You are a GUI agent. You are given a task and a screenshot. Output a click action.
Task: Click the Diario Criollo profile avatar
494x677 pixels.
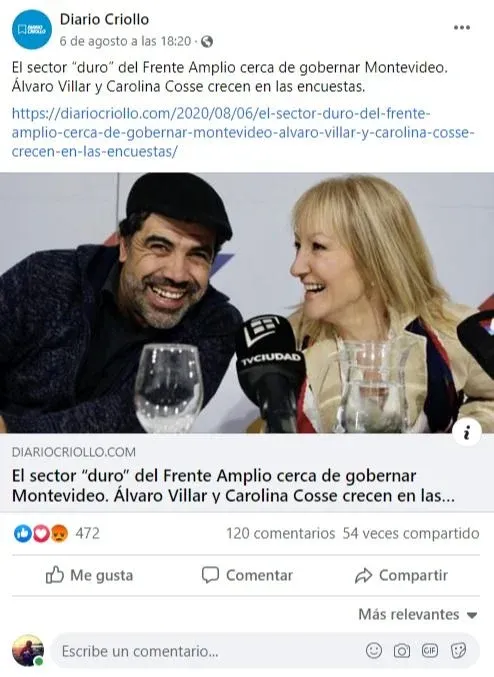32,29
